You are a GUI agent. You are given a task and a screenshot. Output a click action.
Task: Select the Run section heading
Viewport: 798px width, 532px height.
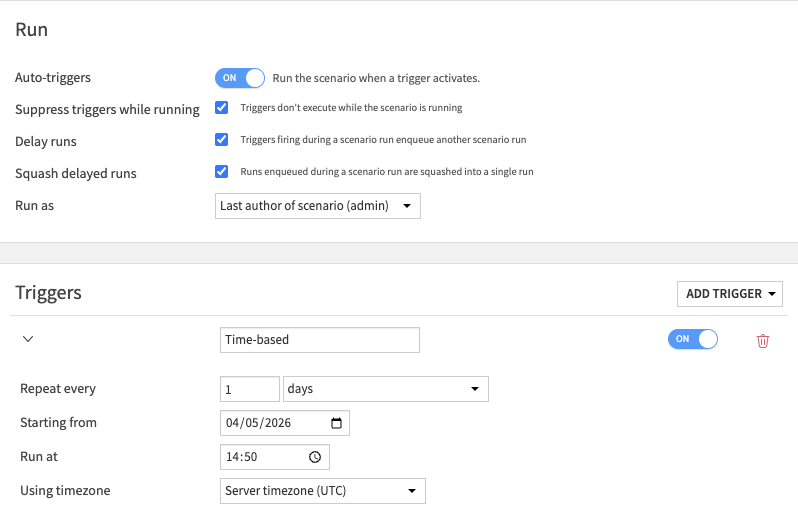click(32, 30)
